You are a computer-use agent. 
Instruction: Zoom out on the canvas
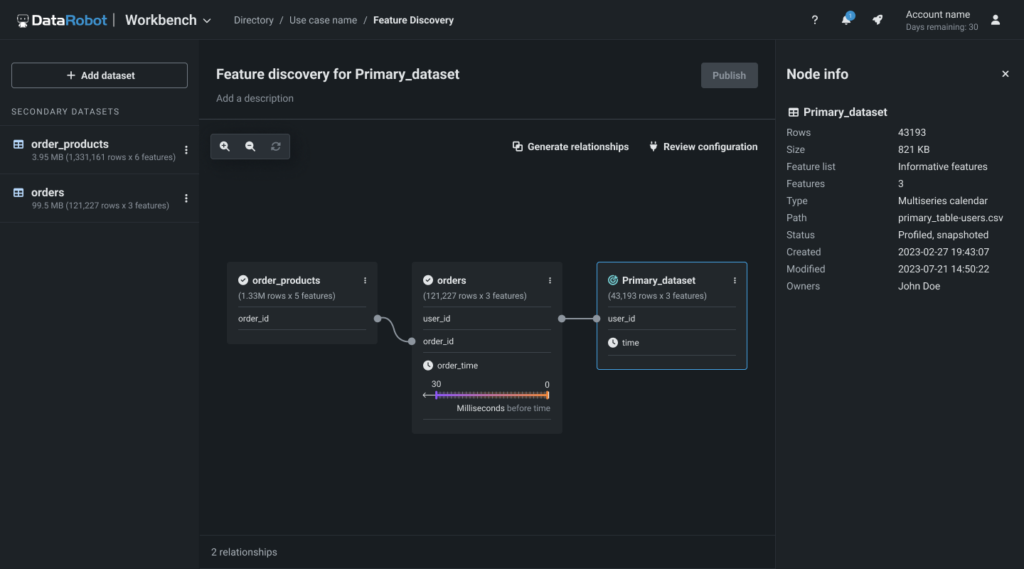250,146
